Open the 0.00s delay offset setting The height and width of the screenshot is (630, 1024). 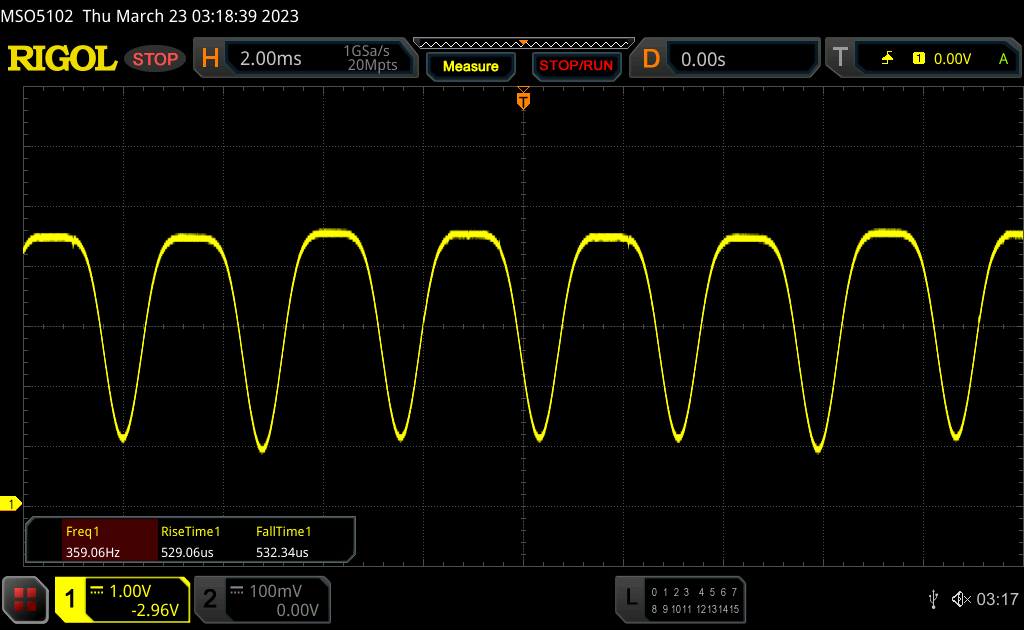click(x=740, y=59)
